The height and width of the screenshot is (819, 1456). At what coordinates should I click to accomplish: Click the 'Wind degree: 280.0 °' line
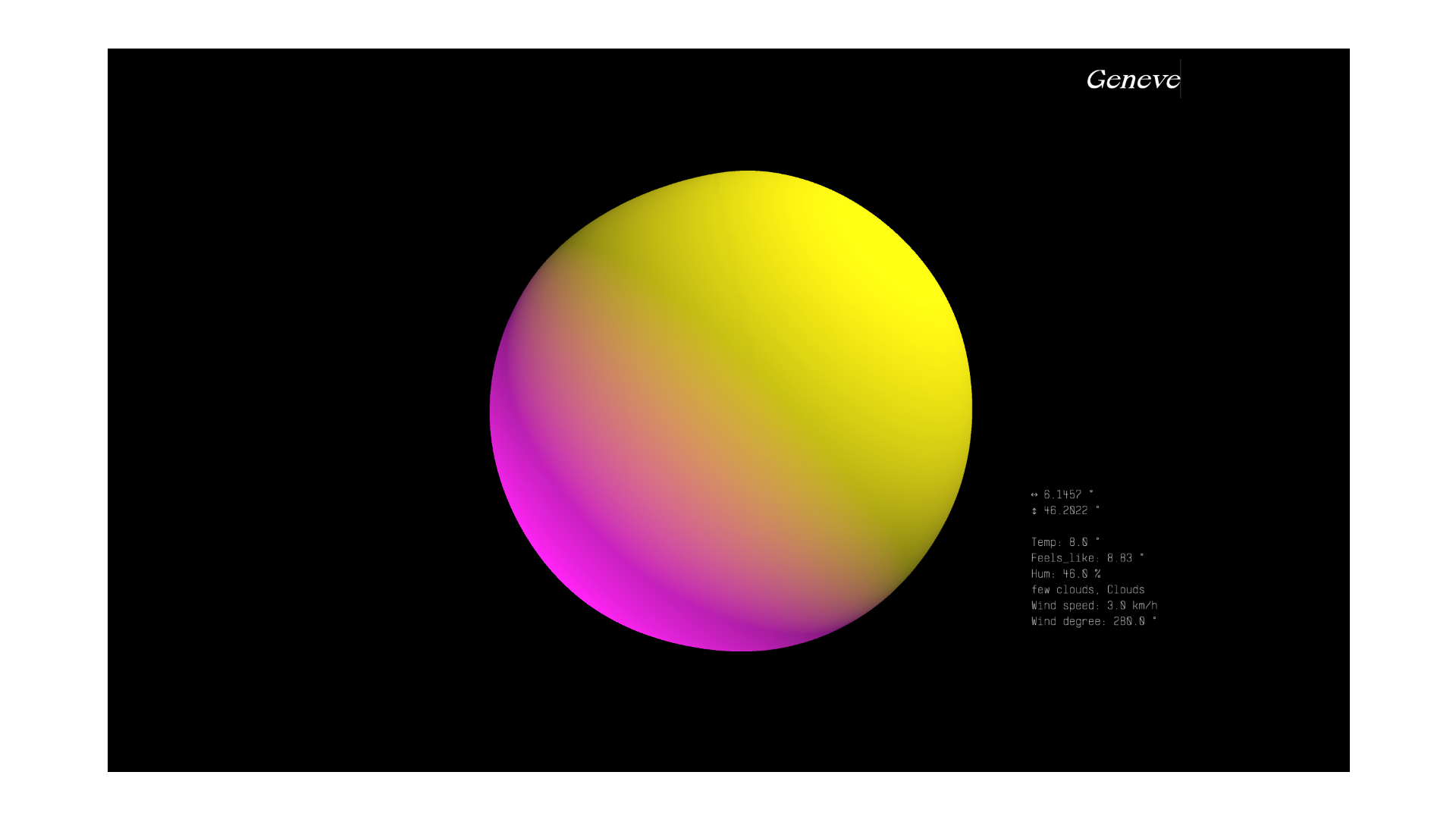pyautogui.click(x=1094, y=622)
